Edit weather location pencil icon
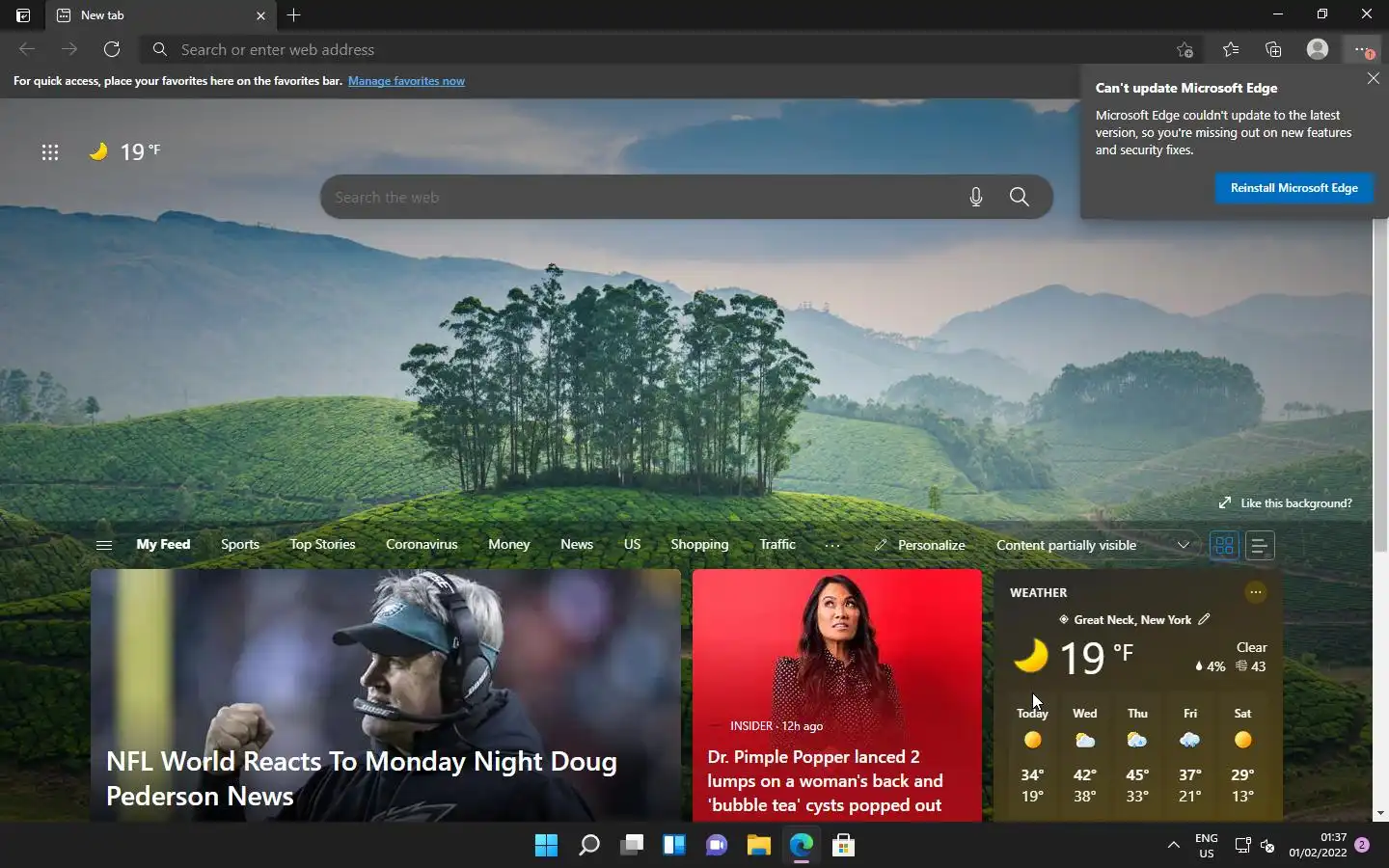The height and width of the screenshot is (868, 1389). 1204,619
